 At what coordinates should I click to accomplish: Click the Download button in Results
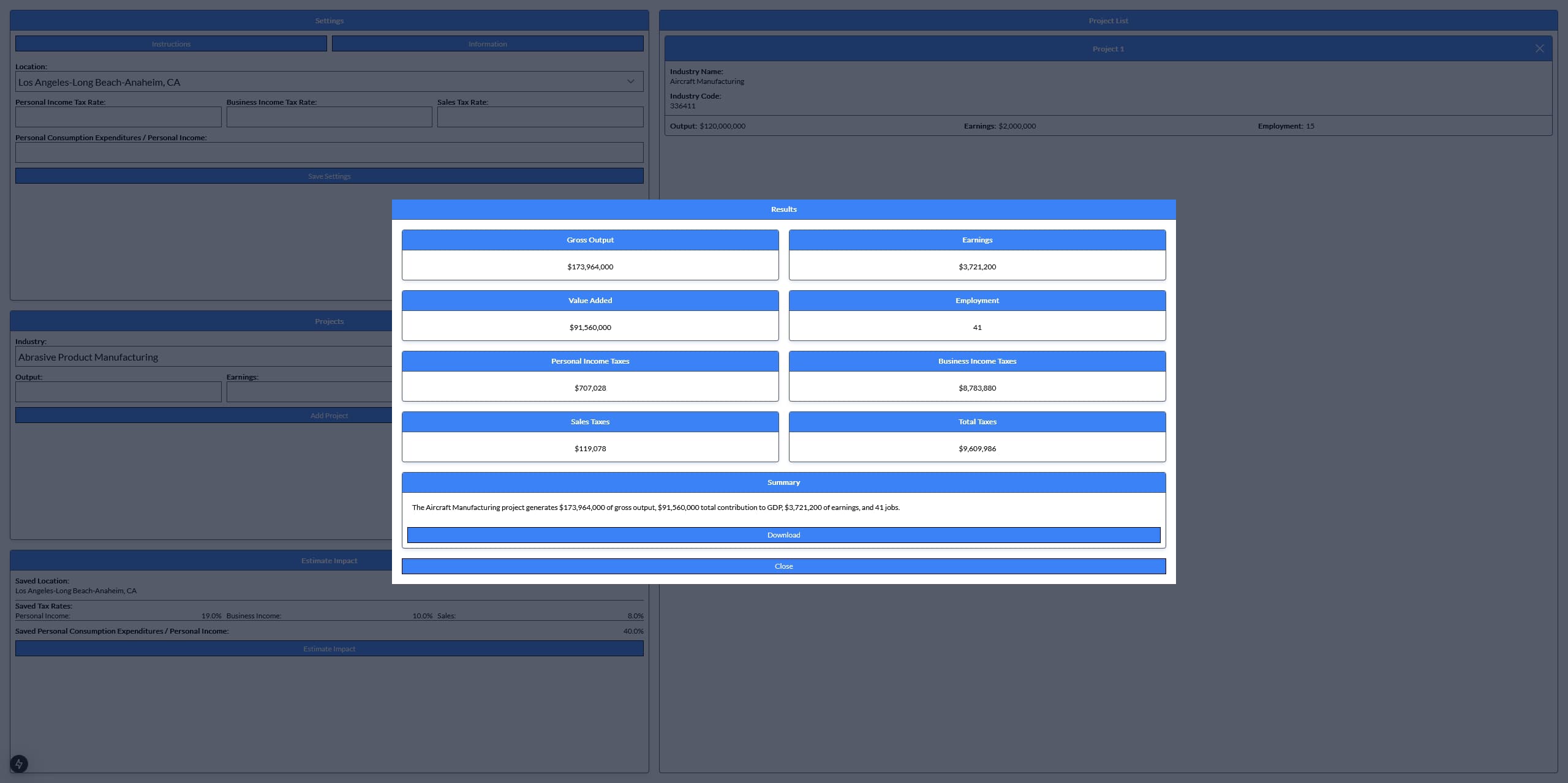(783, 534)
